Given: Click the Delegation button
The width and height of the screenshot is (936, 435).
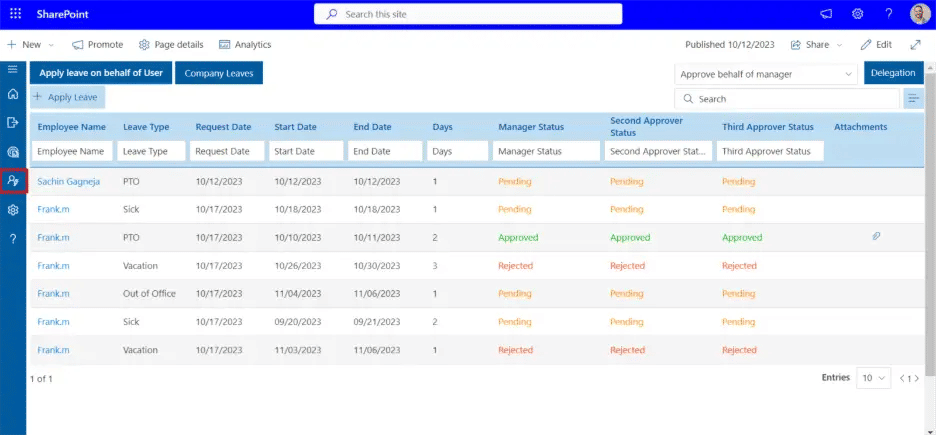Looking at the screenshot, I should [893, 73].
